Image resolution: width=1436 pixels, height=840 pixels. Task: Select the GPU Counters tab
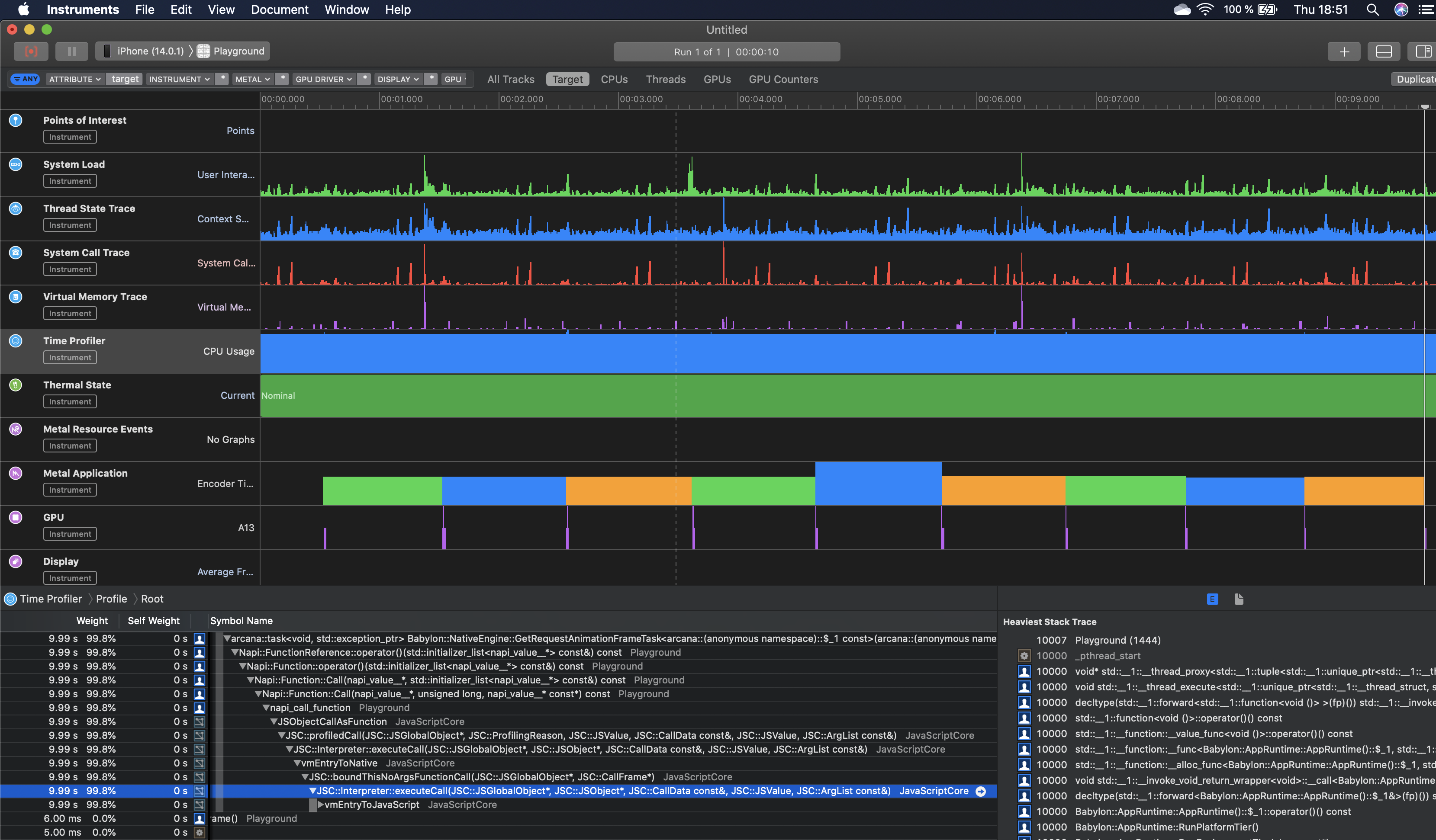pos(783,79)
